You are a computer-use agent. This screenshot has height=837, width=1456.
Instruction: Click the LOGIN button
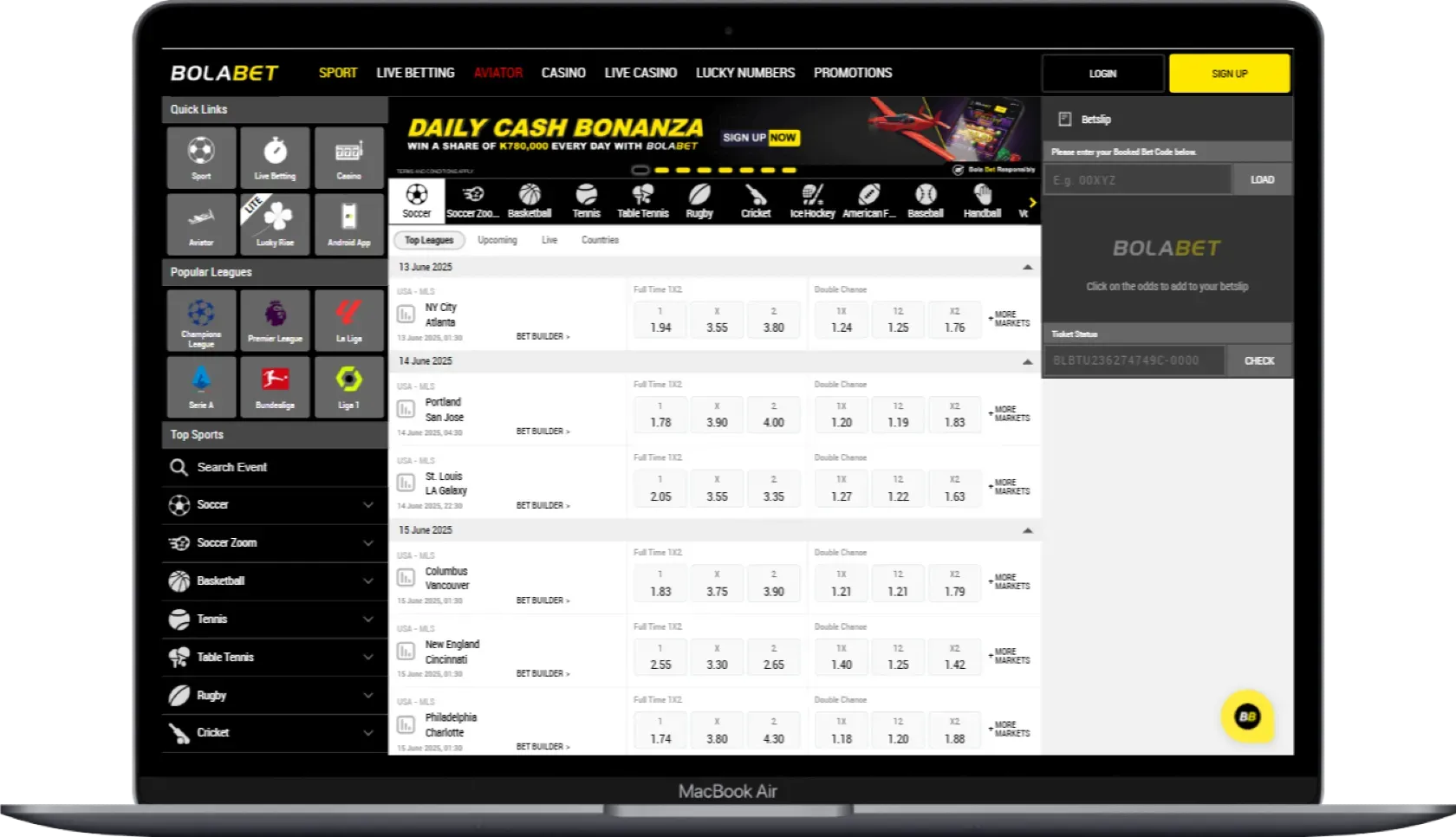tap(1102, 74)
